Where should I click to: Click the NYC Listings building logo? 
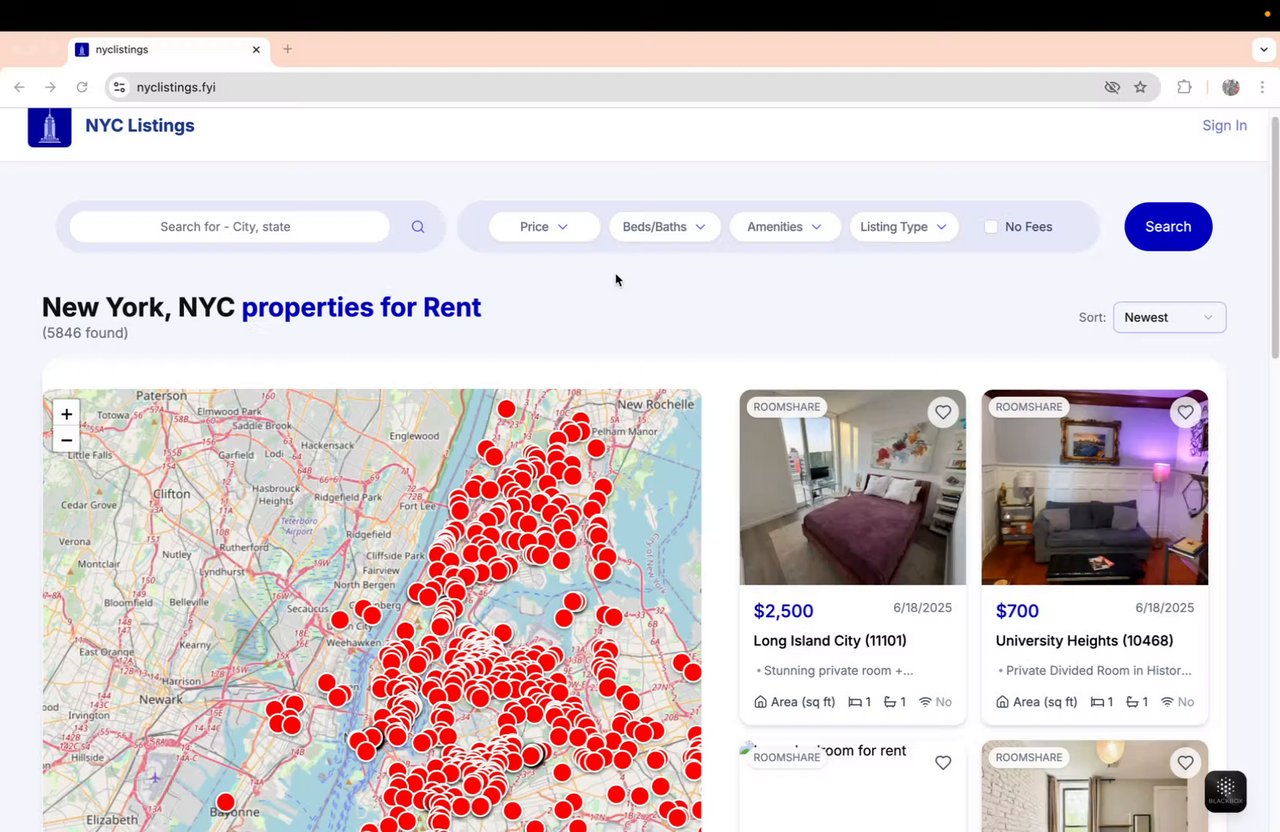(49, 127)
